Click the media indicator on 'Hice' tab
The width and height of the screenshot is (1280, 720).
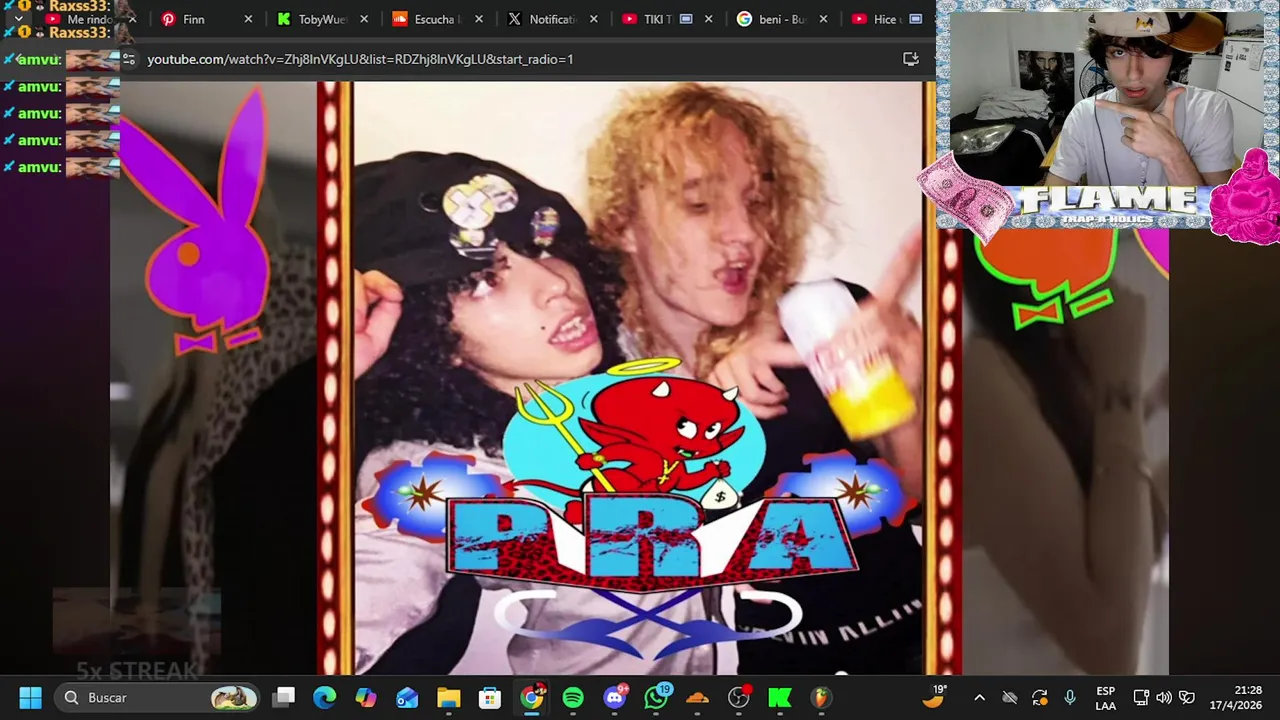915,19
